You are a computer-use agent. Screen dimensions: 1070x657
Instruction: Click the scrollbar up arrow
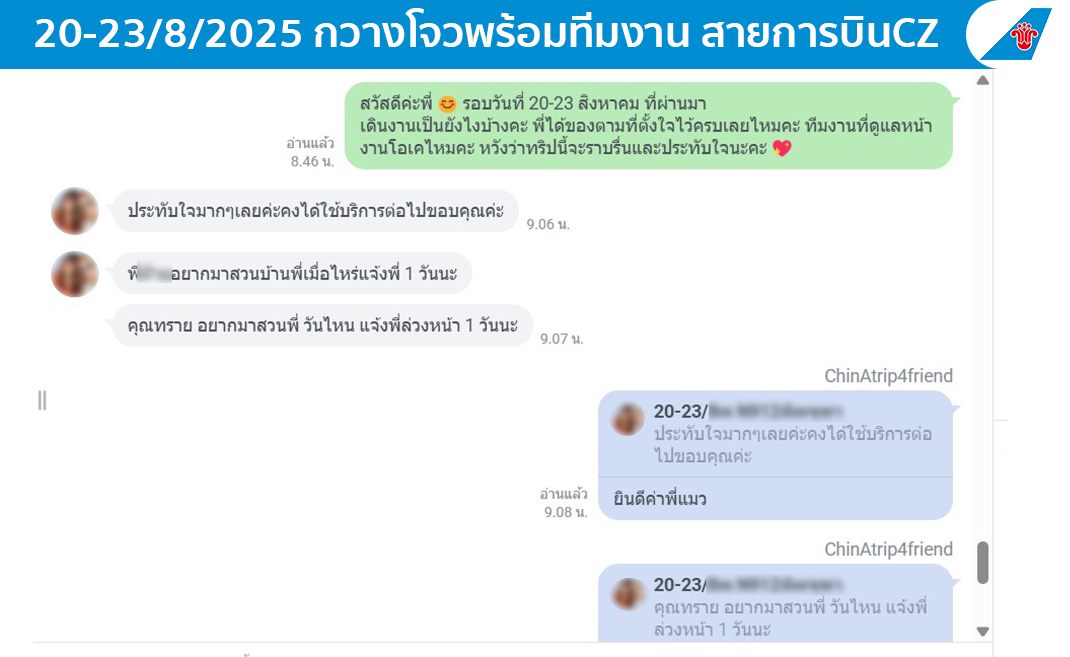point(983,81)
